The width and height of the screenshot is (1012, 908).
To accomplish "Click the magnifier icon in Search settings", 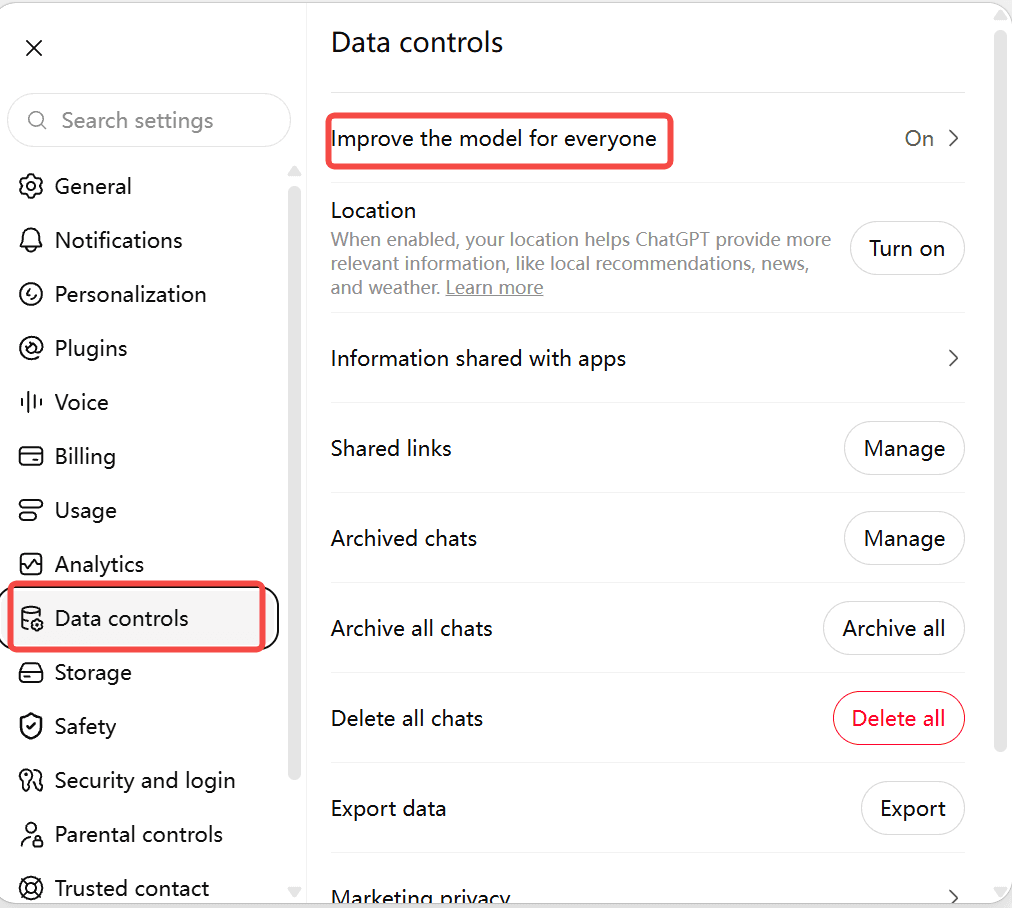I will (37, 120).
